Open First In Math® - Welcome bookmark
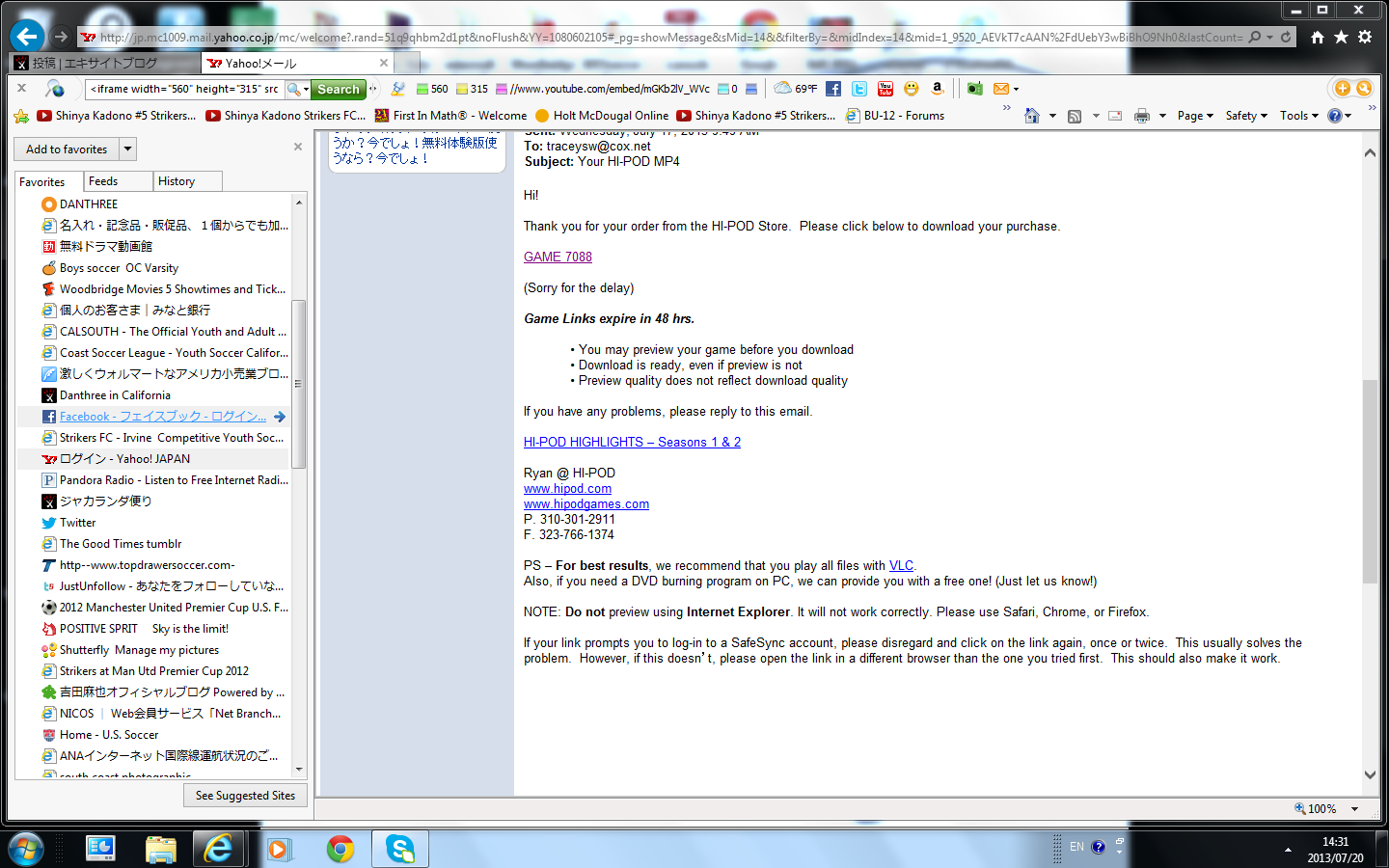 450,116
